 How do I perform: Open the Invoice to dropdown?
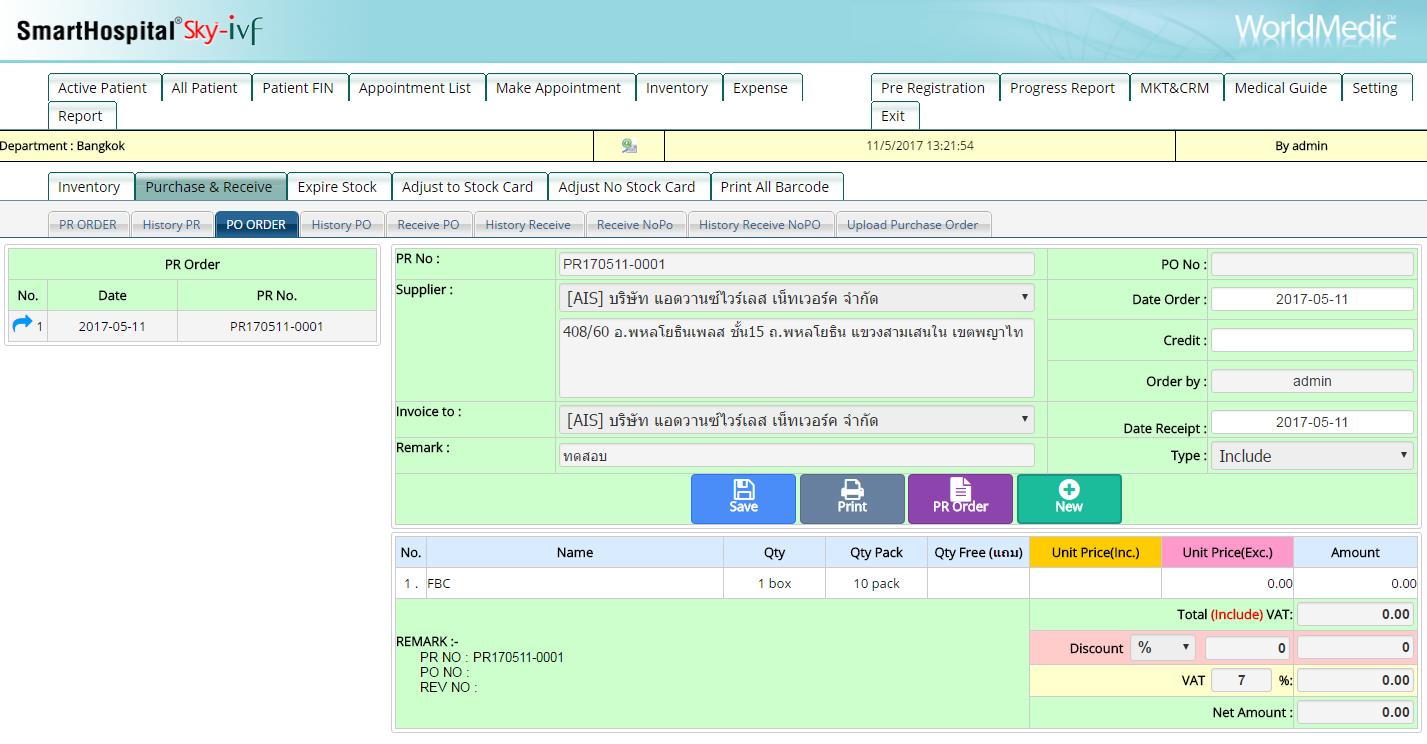click(x=796, y=420)
